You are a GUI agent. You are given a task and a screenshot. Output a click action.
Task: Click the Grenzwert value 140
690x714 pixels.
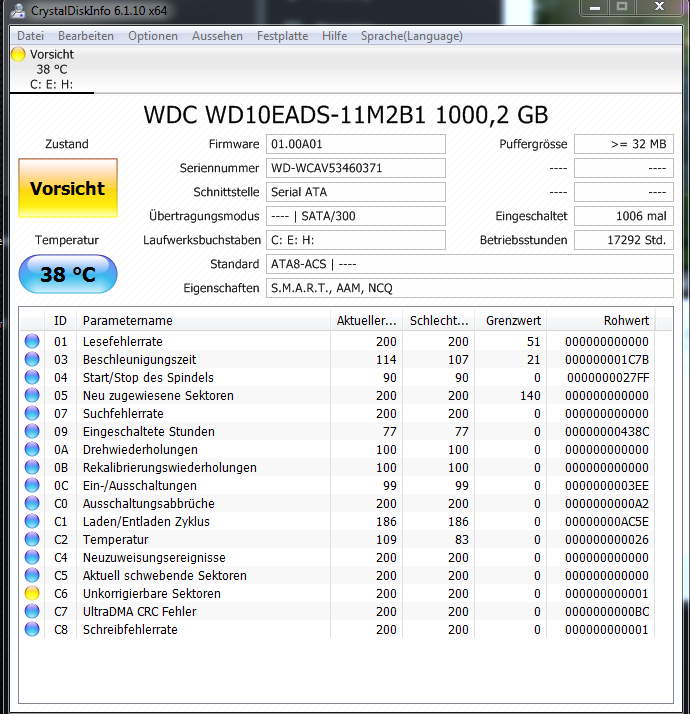click(x=530, y=396)
